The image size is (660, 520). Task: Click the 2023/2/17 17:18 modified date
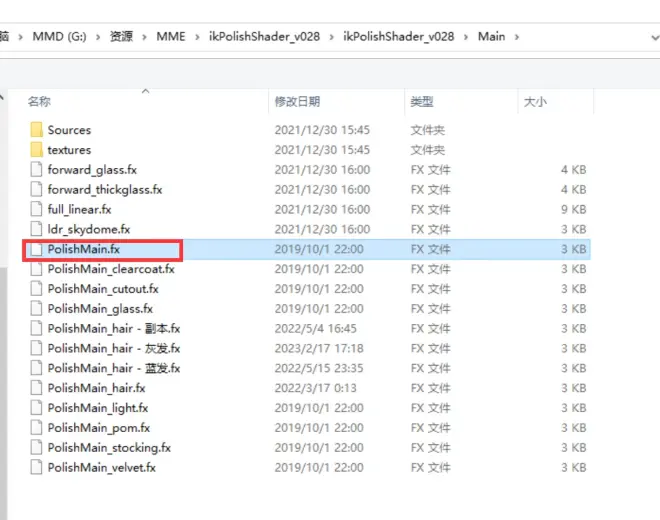point(319,348)
